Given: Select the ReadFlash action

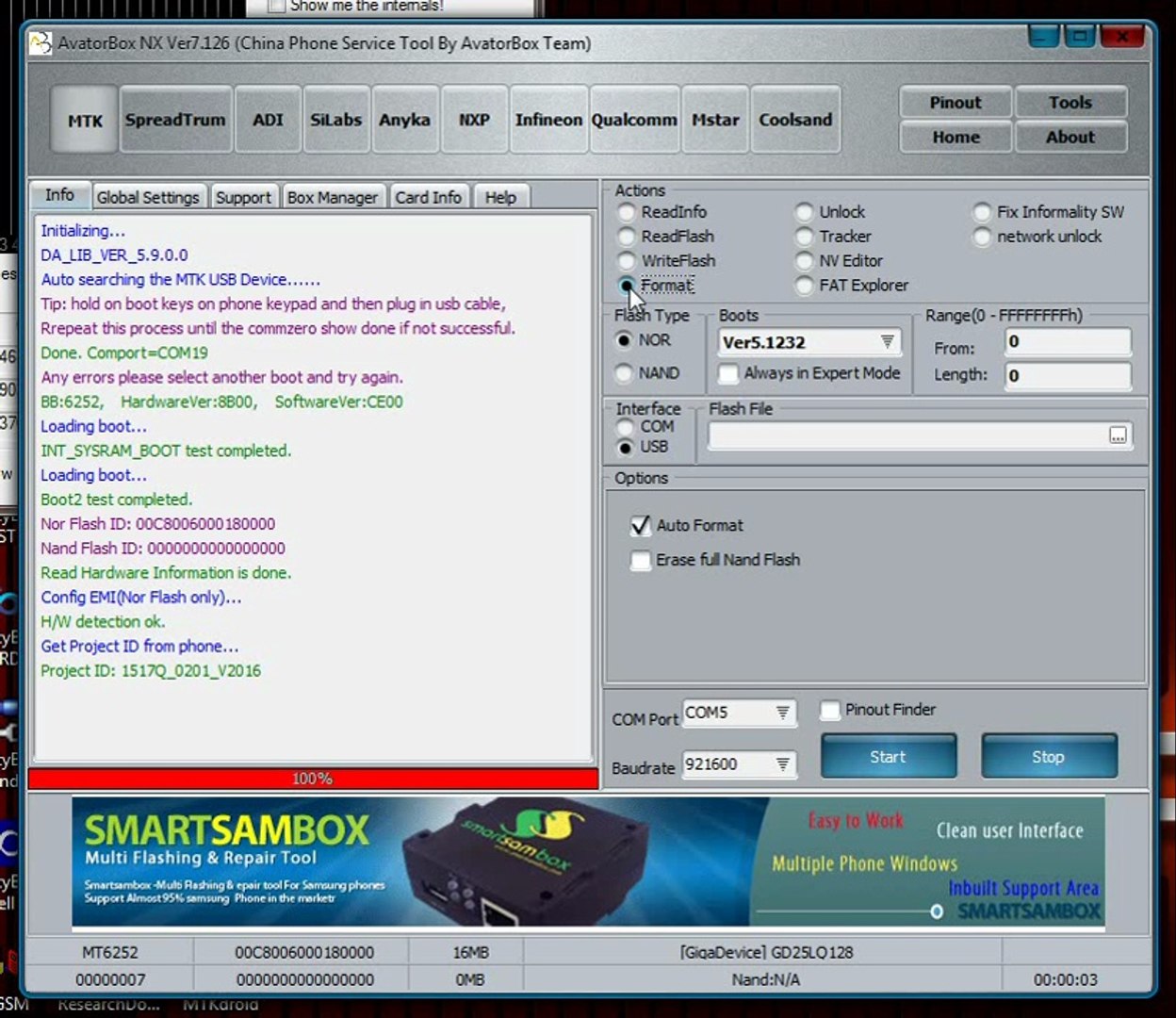Looking at the screenshot, I should pyautogui.click(x=667, y=237).
